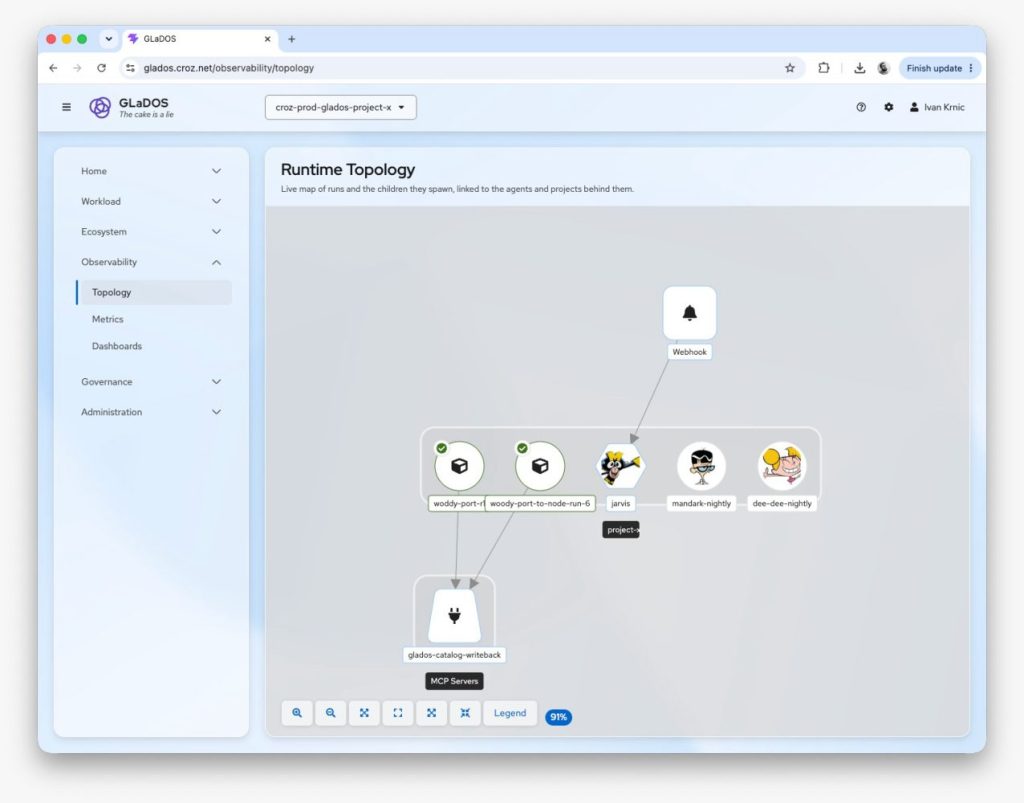The width and height of the screenshot is (1024, 803).
Task: Open the settings gear icon
Action: (889, 107)
